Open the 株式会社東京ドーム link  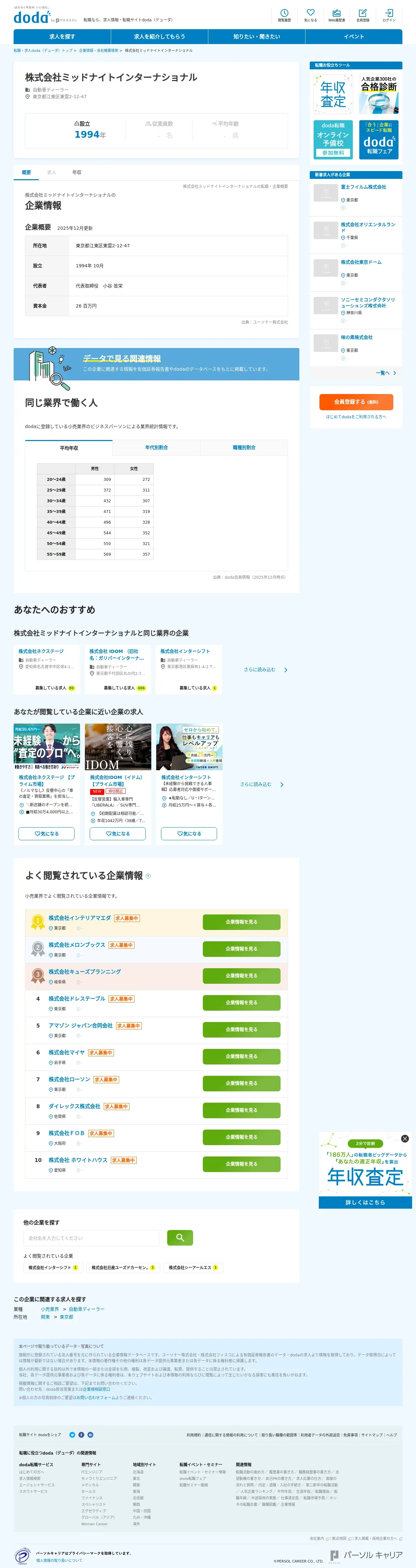361,262
